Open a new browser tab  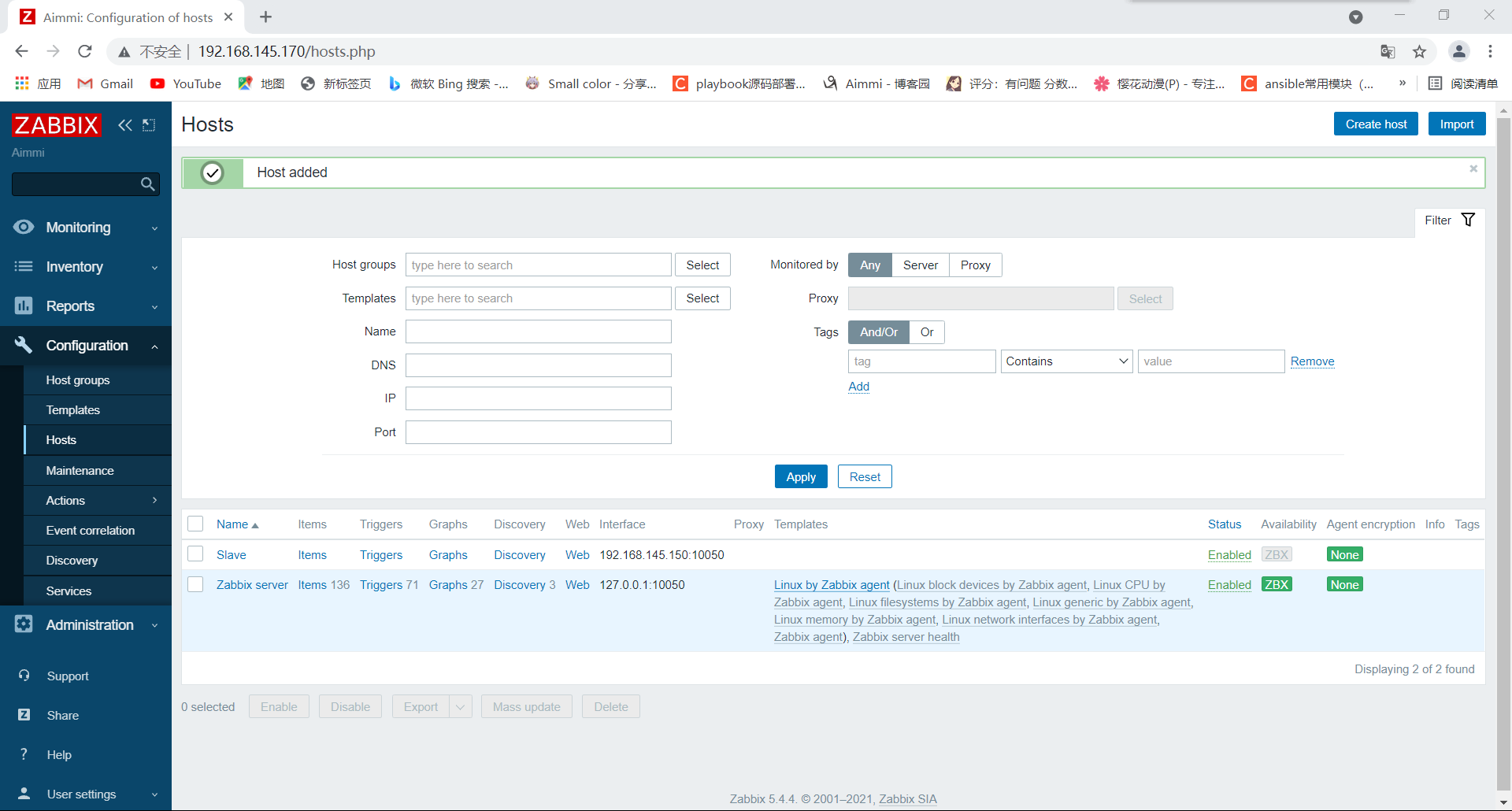point(266,17)
